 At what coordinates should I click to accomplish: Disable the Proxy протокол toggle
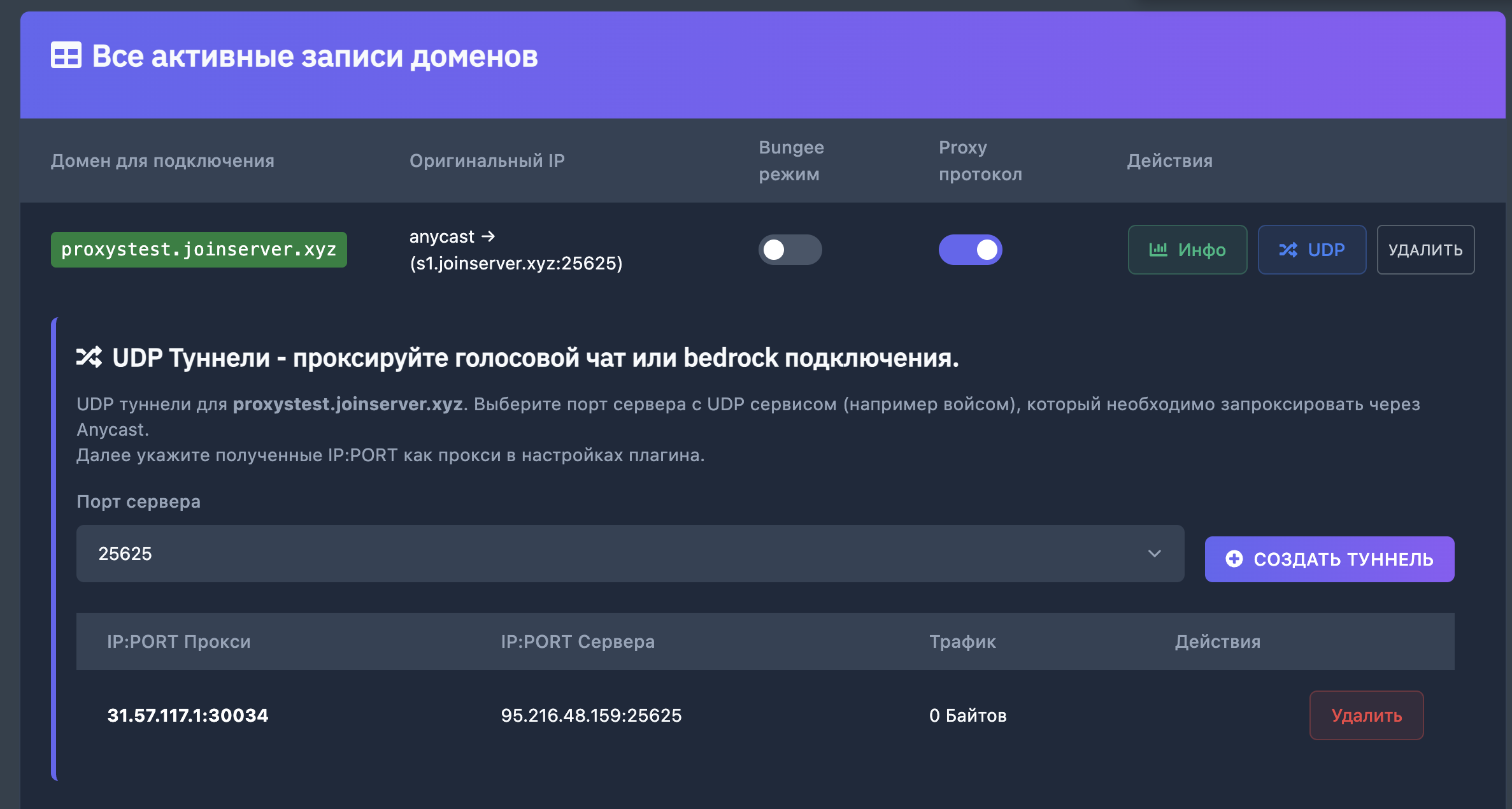click(x=970, y=250)
